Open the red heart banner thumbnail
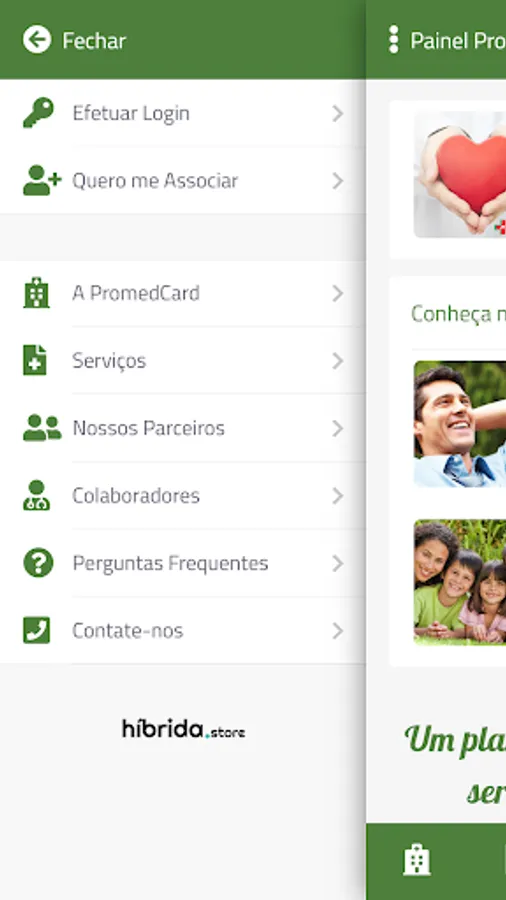506x900 pixels. 460,174
